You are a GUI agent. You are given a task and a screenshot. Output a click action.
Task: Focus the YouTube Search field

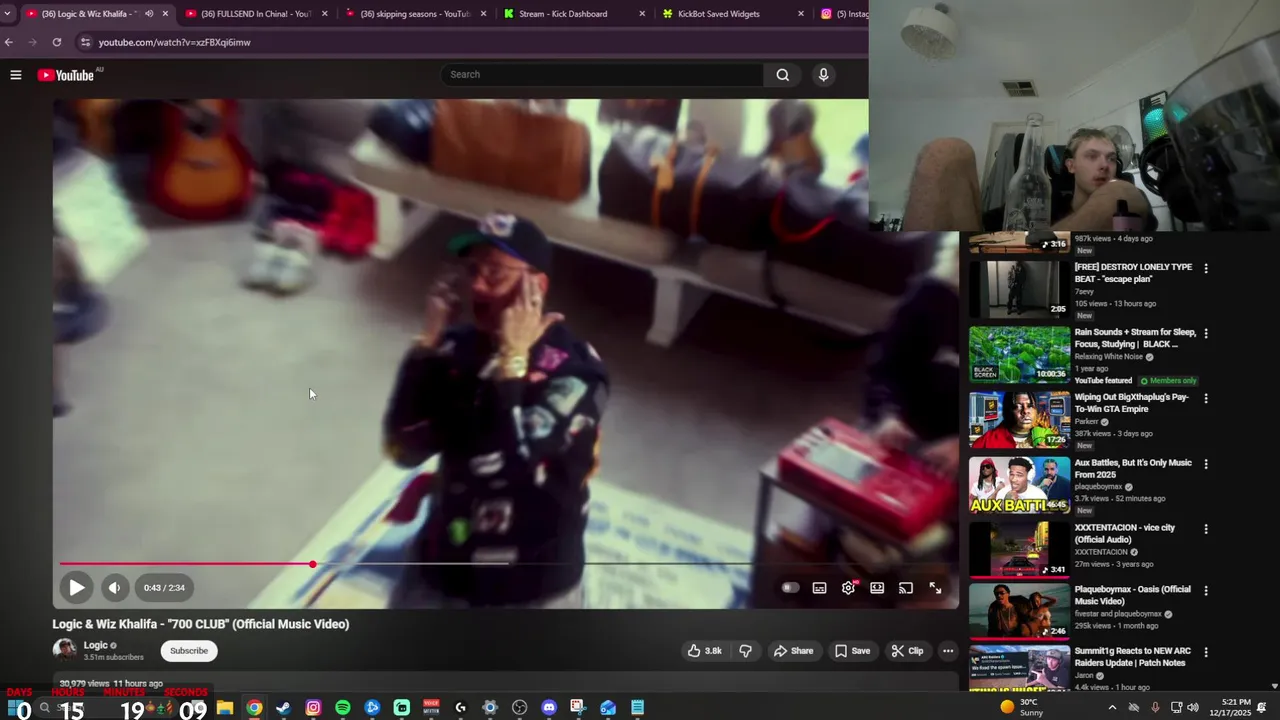[x=603, y=74]
